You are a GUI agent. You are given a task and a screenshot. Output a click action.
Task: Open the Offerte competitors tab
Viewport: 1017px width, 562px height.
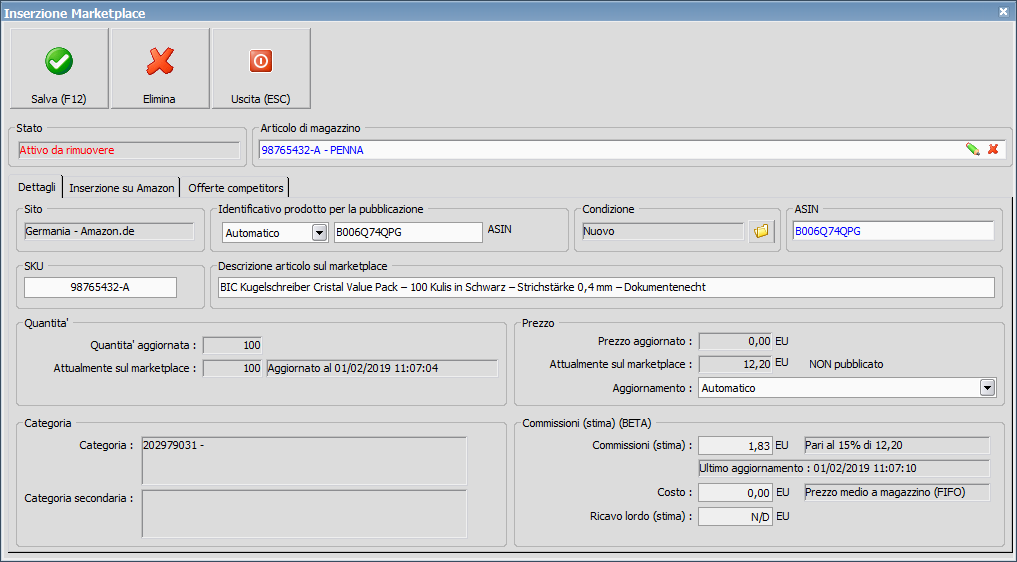click(x=235, y=188)
